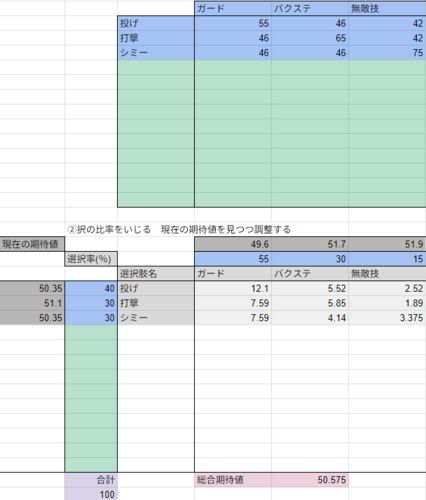Select the gray ガード header beside 選択肢名
This screenshot has height=500, width=426.
233,274
